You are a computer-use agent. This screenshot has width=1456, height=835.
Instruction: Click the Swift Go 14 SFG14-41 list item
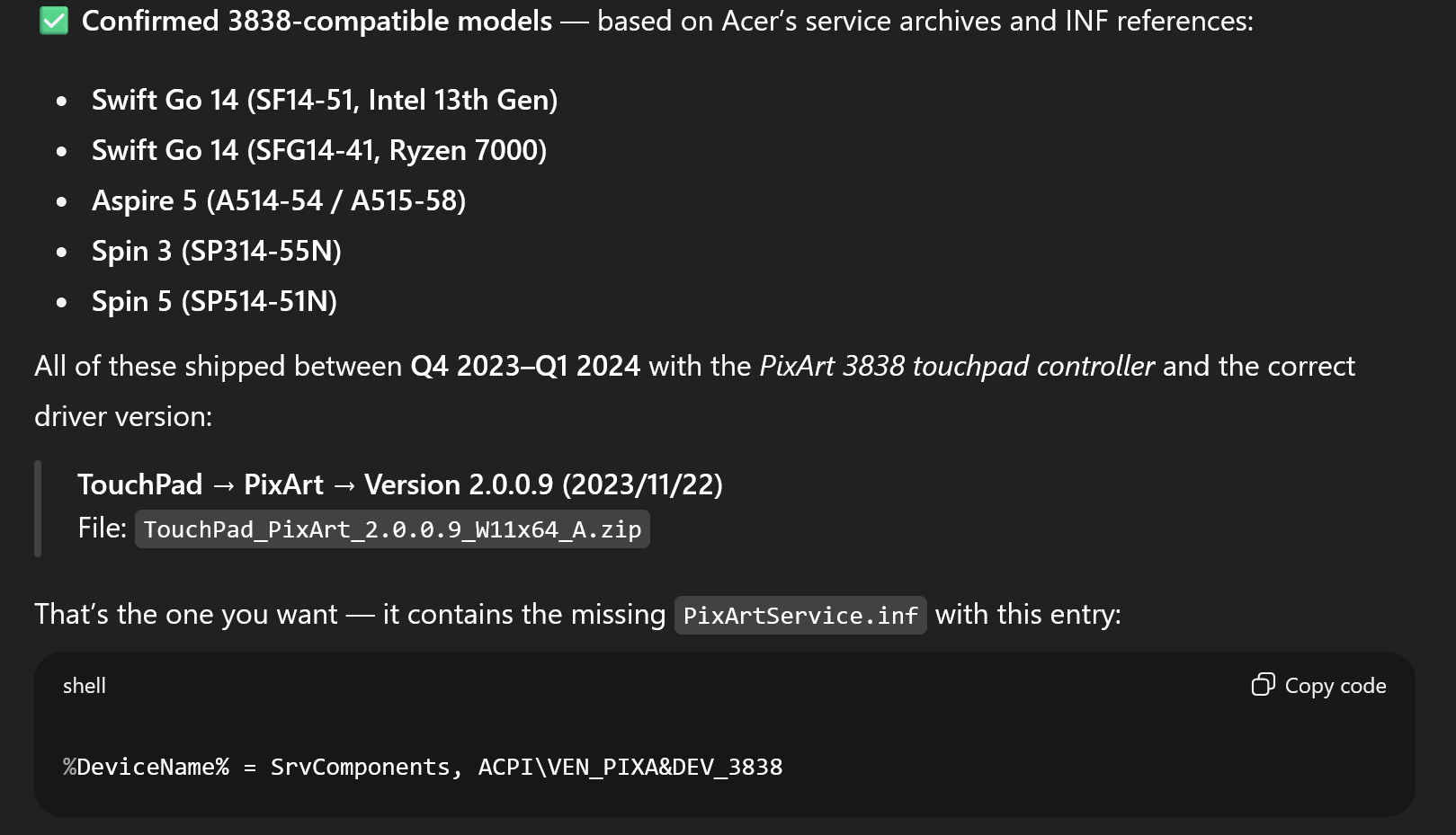tap(319, 150)
